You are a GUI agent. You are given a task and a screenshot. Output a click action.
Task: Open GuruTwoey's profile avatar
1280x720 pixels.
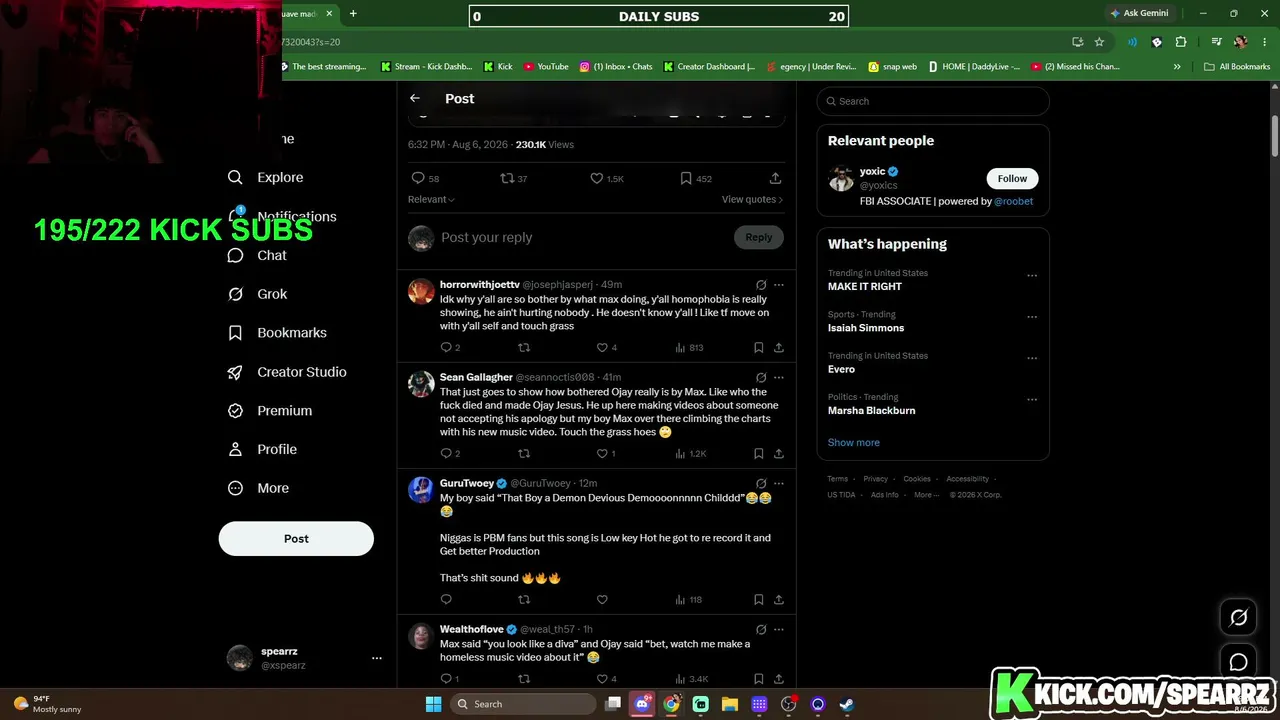point(421,490)
